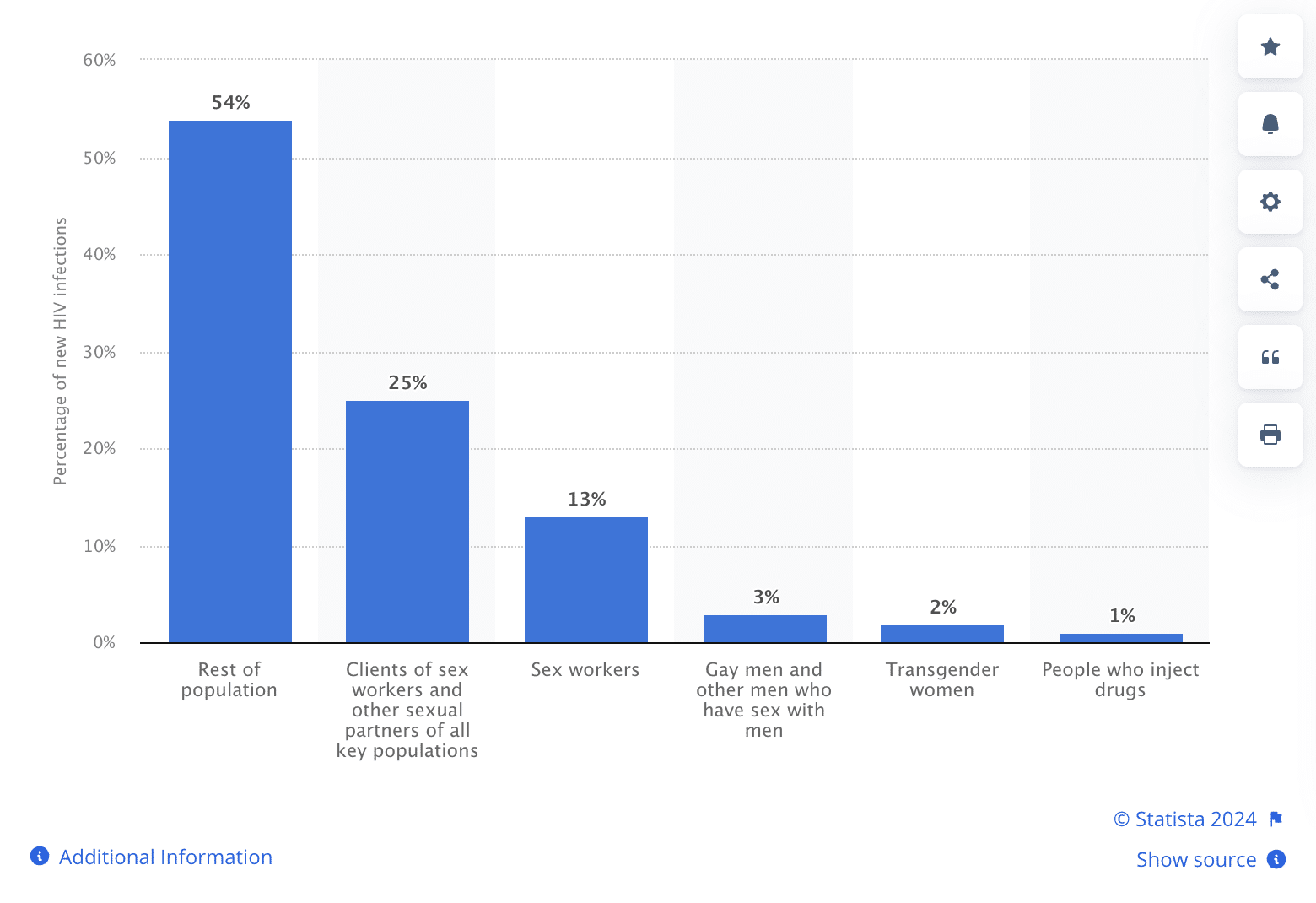1316x903 pixels.
Task: Click the flag icon beside Statista 2024
Action: tap(1276, 819)
